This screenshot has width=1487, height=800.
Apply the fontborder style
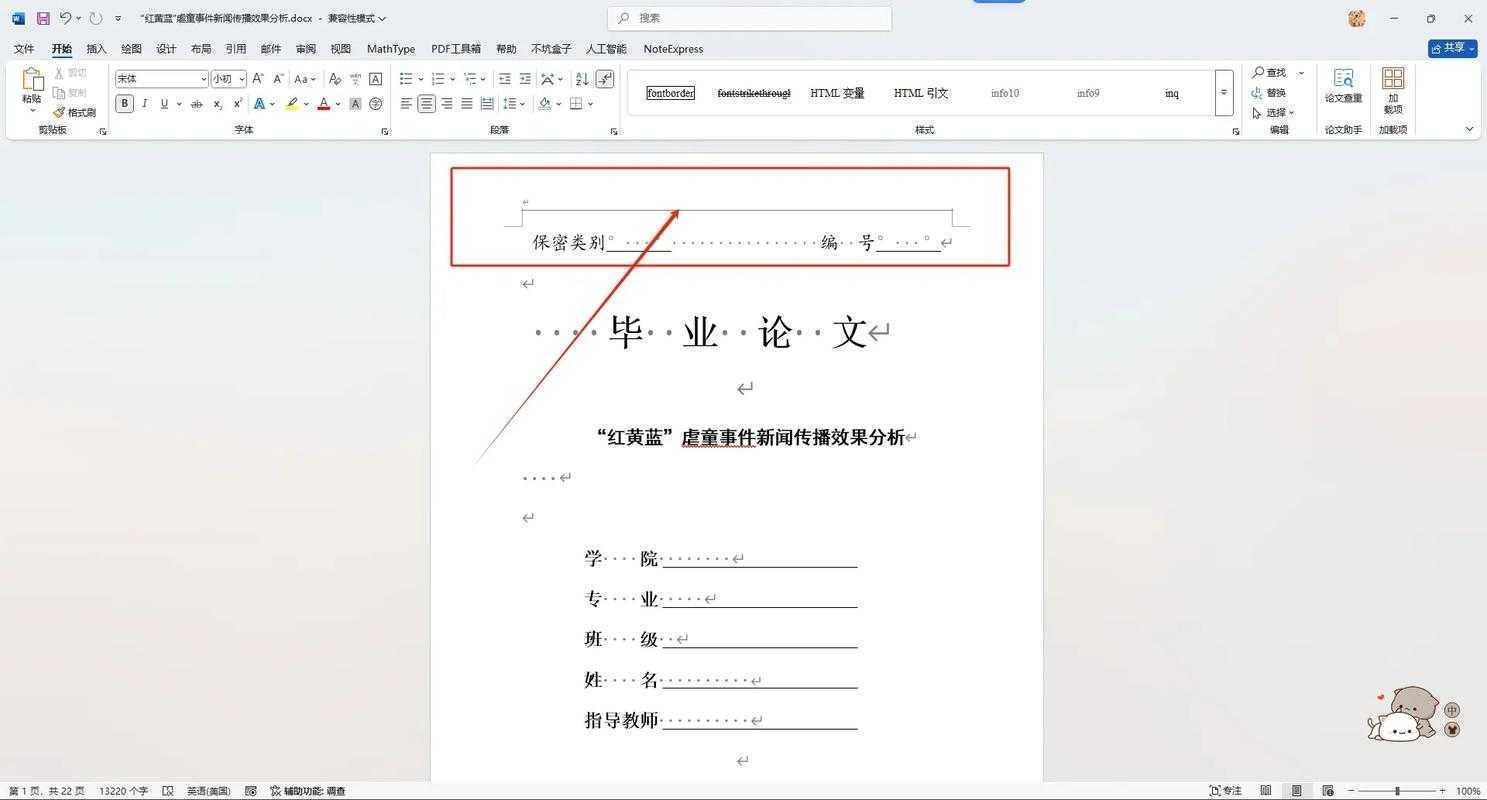670,92
